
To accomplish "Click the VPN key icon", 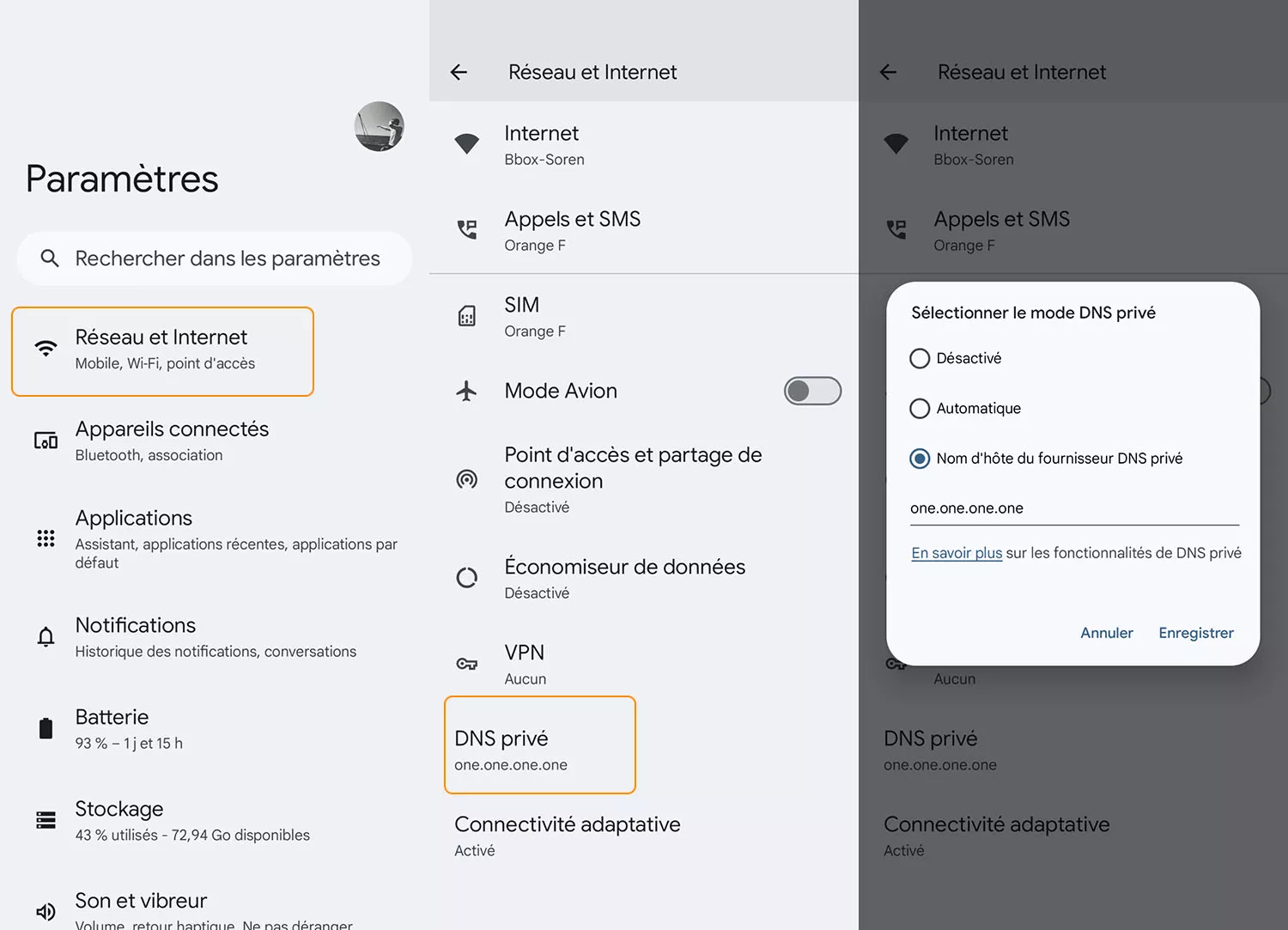I will 466,664.
